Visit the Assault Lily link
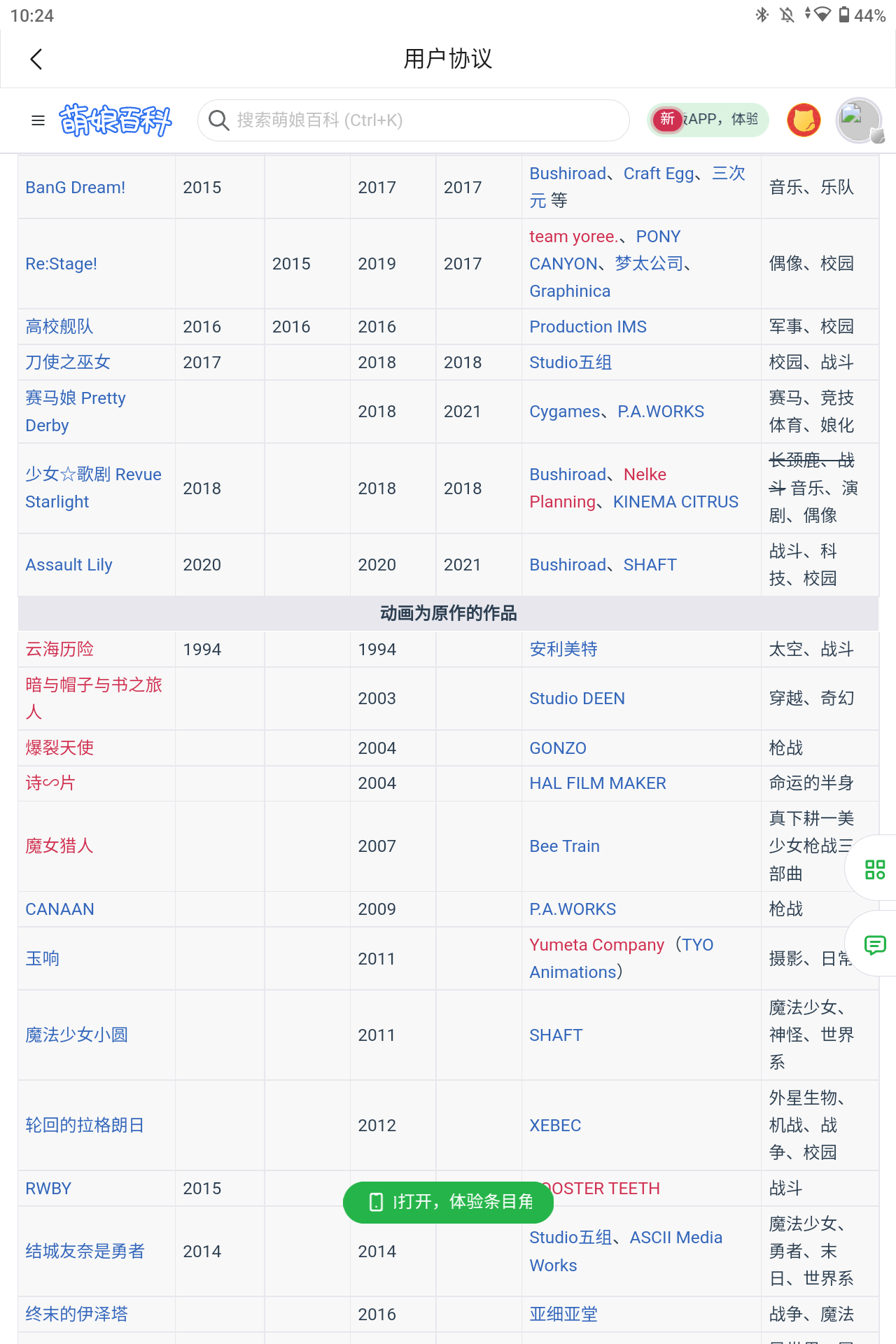The width and height of the screenshot is (896, 1344). (69, 565)
